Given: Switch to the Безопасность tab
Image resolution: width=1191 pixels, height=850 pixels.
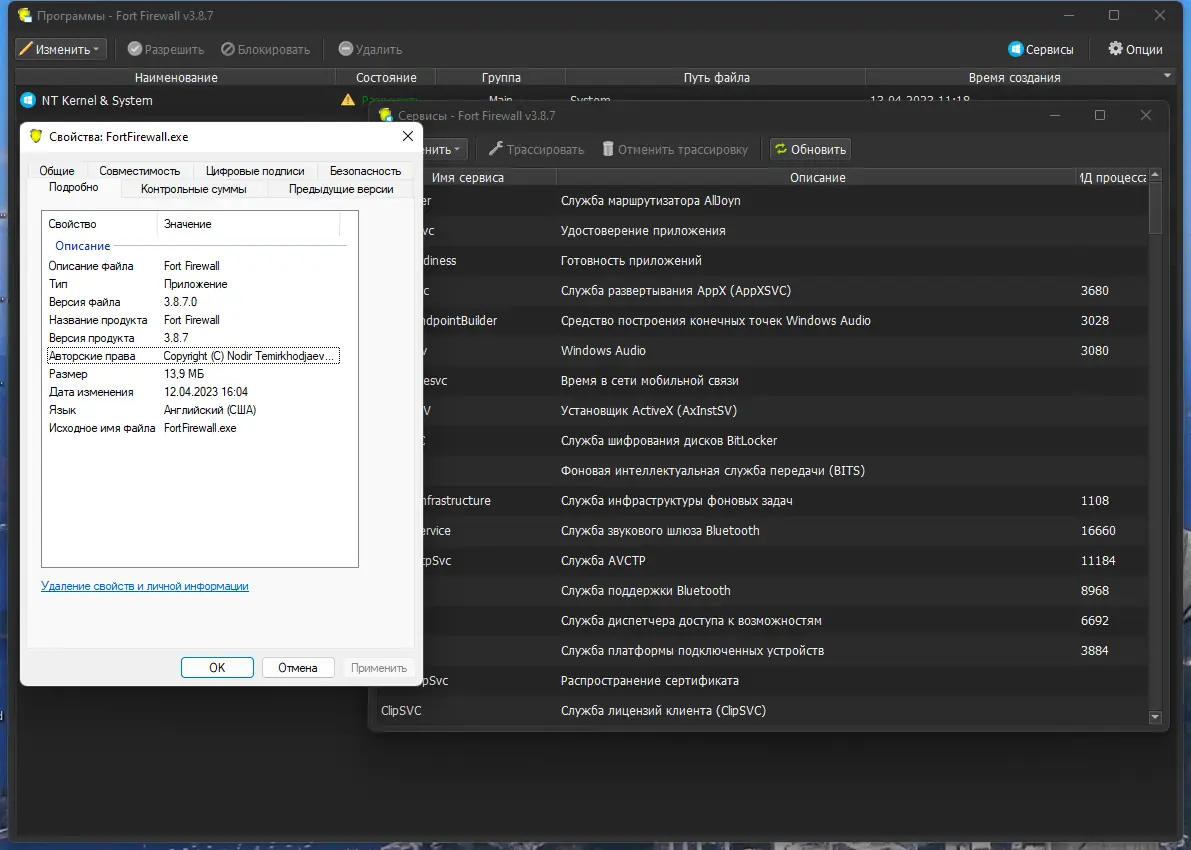Looking at the screenshot, I should [x=365, y=171].
